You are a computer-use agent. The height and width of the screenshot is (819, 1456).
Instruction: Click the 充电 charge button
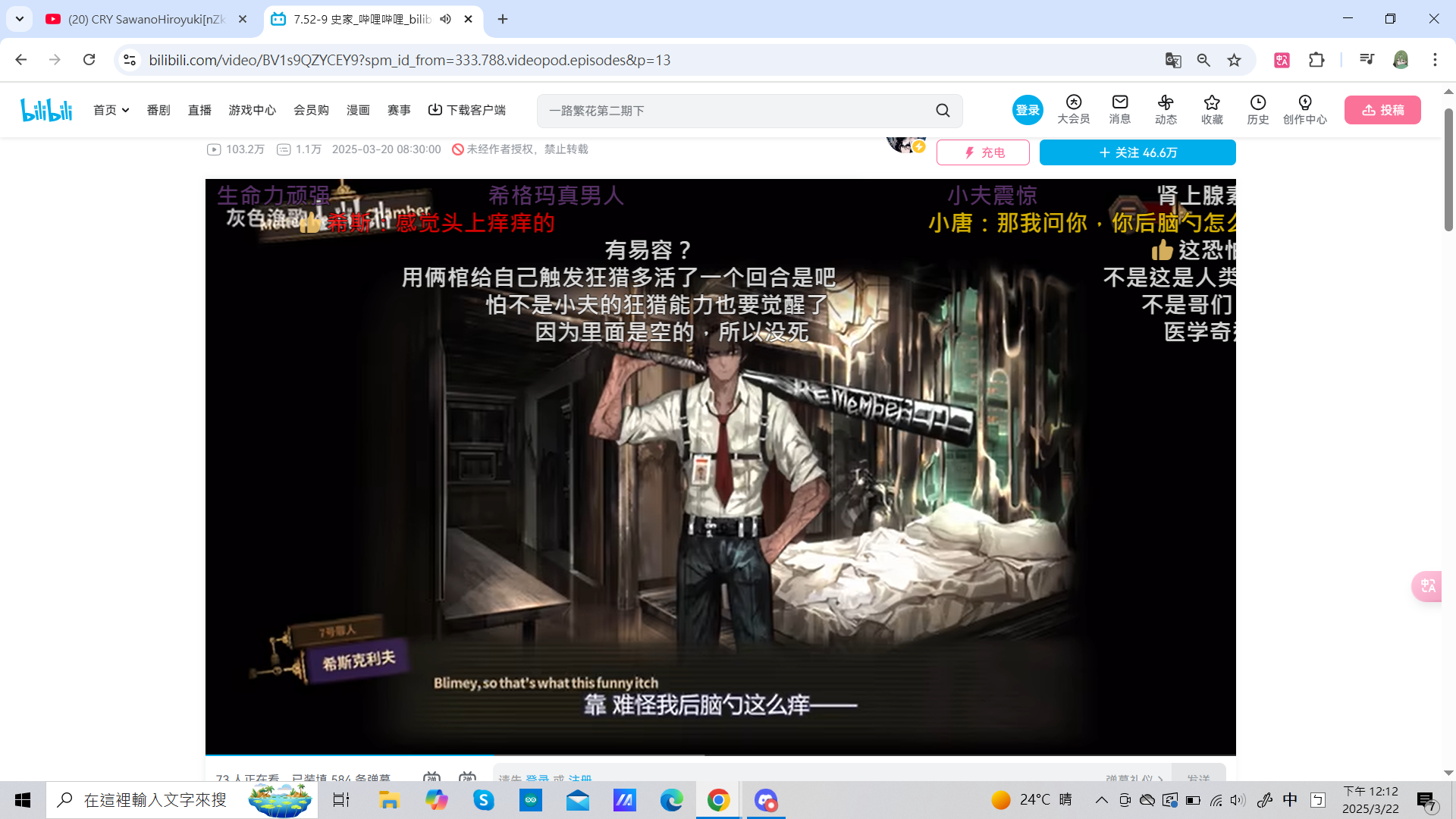coord(983,152)
